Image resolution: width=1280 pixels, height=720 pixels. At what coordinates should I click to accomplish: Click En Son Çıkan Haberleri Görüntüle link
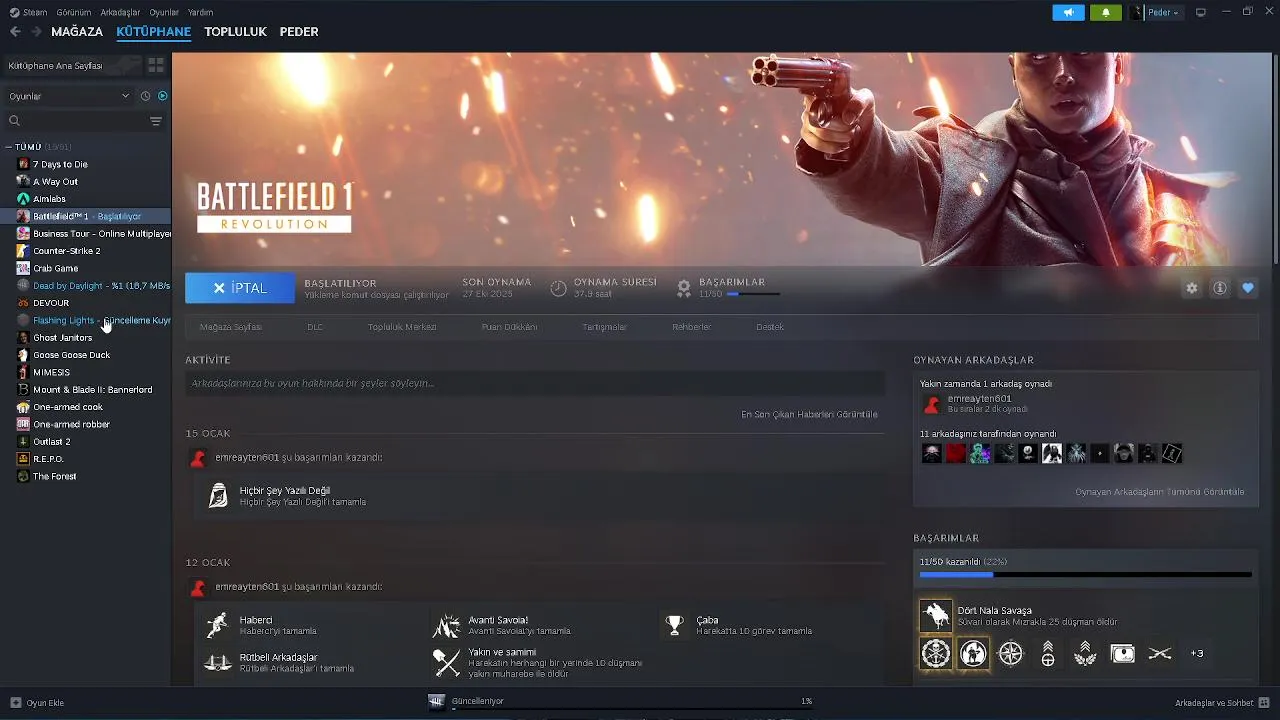point(809,414)
